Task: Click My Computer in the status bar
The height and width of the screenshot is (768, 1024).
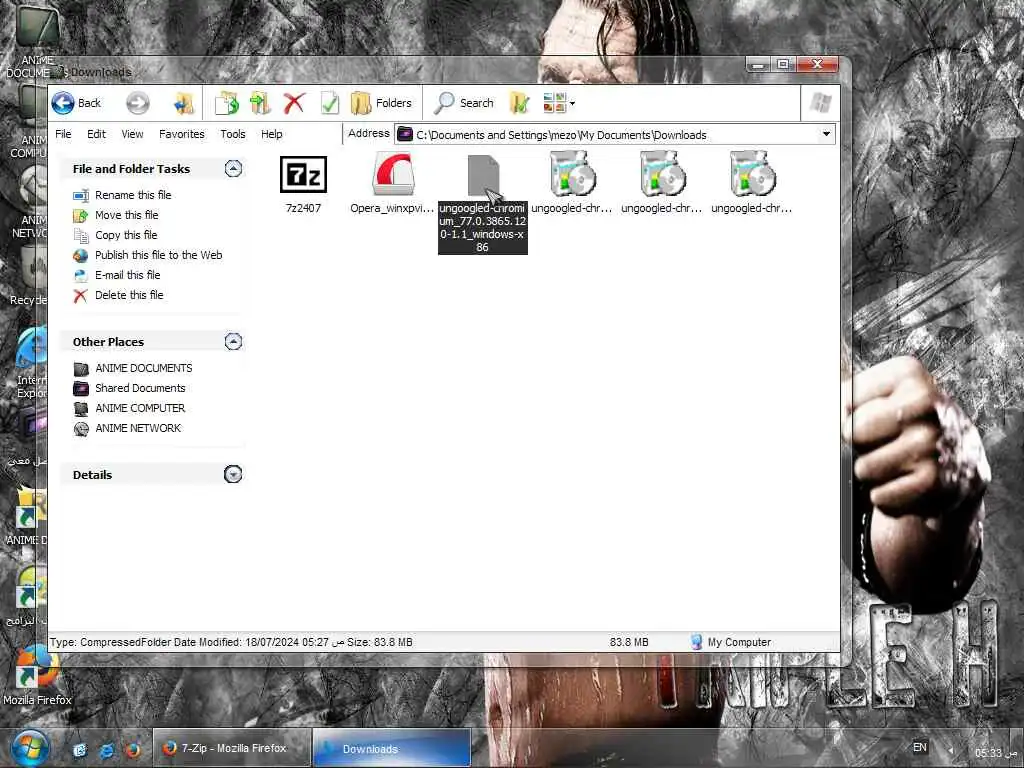Action: pyautogui.click(x=731, y=642)
